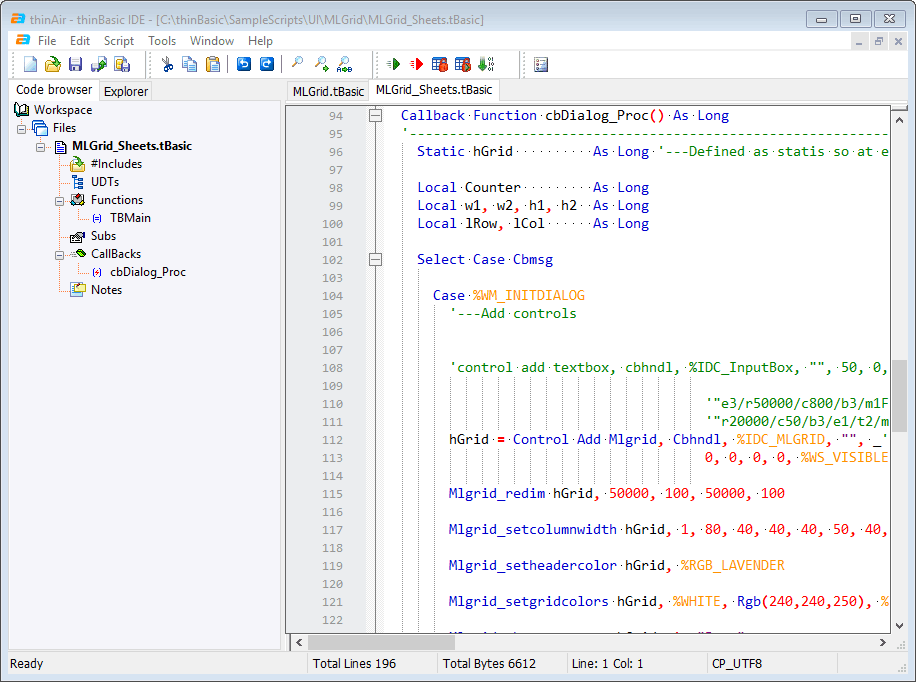Paste from clipboard toolbar icon
Image resolution: width=916 pixels, height=682 pixels.
213,64
